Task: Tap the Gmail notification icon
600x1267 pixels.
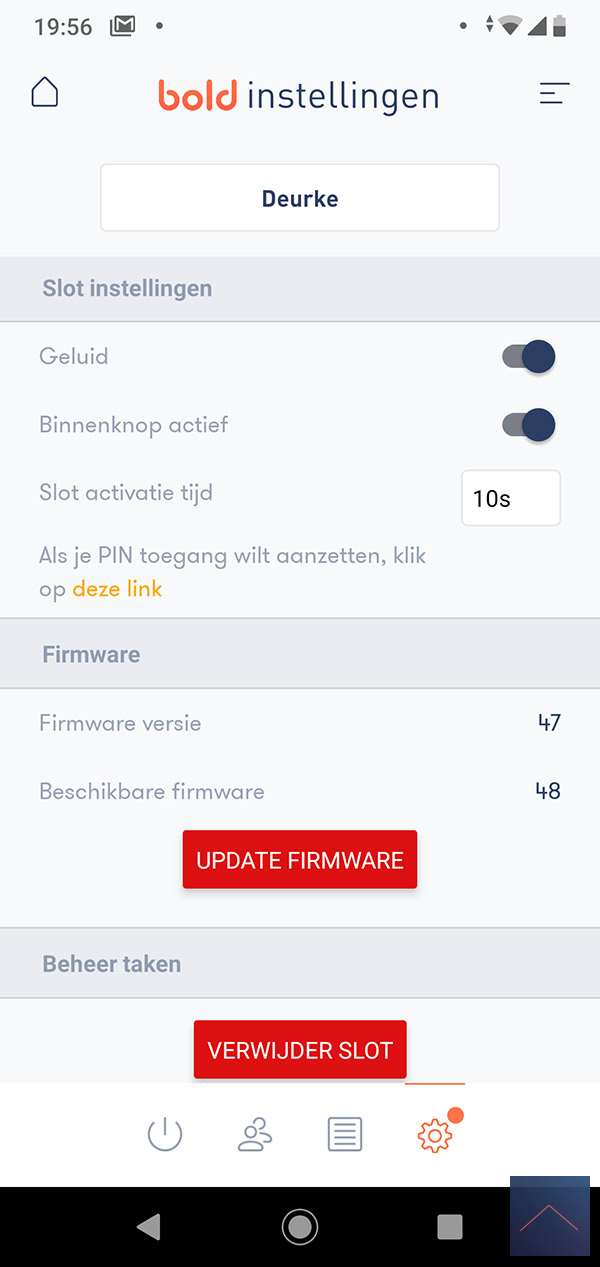Action: coord(122,26)
